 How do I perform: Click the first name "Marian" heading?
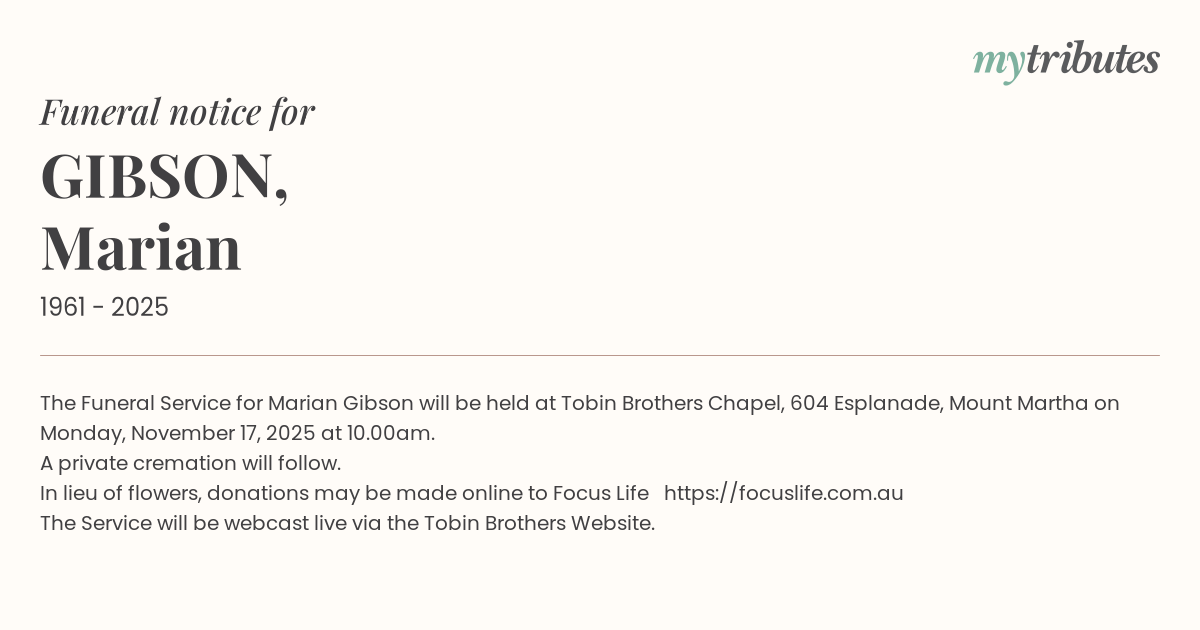point(141,248)
